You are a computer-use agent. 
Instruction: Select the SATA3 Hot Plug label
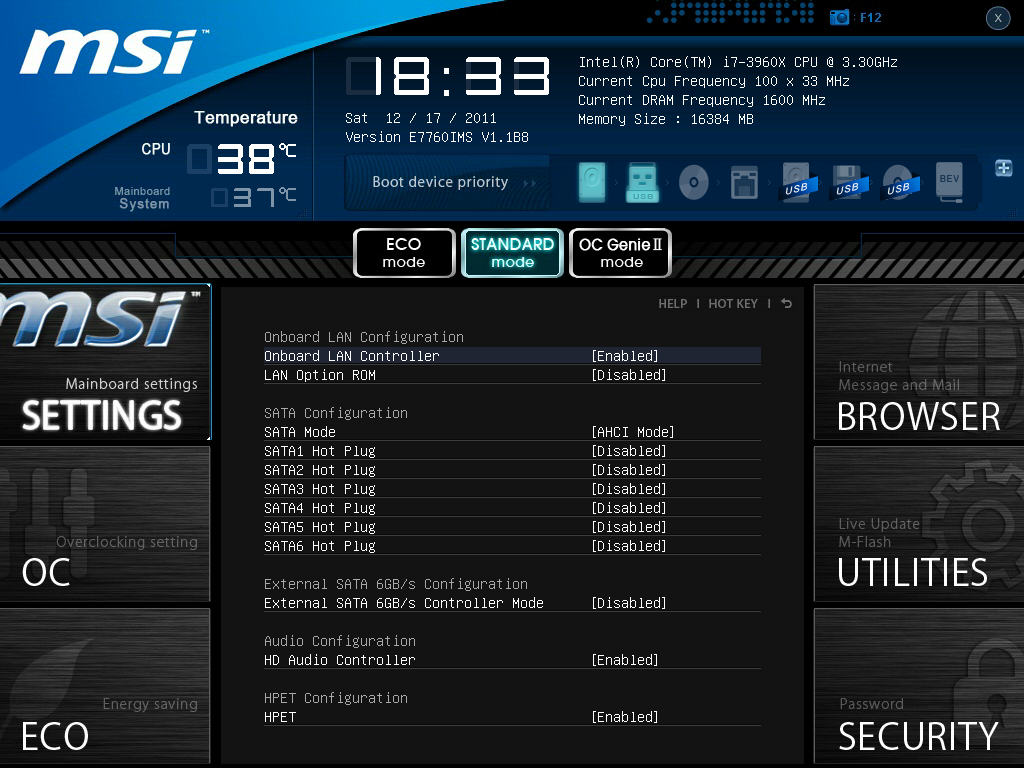pos(320,488)
